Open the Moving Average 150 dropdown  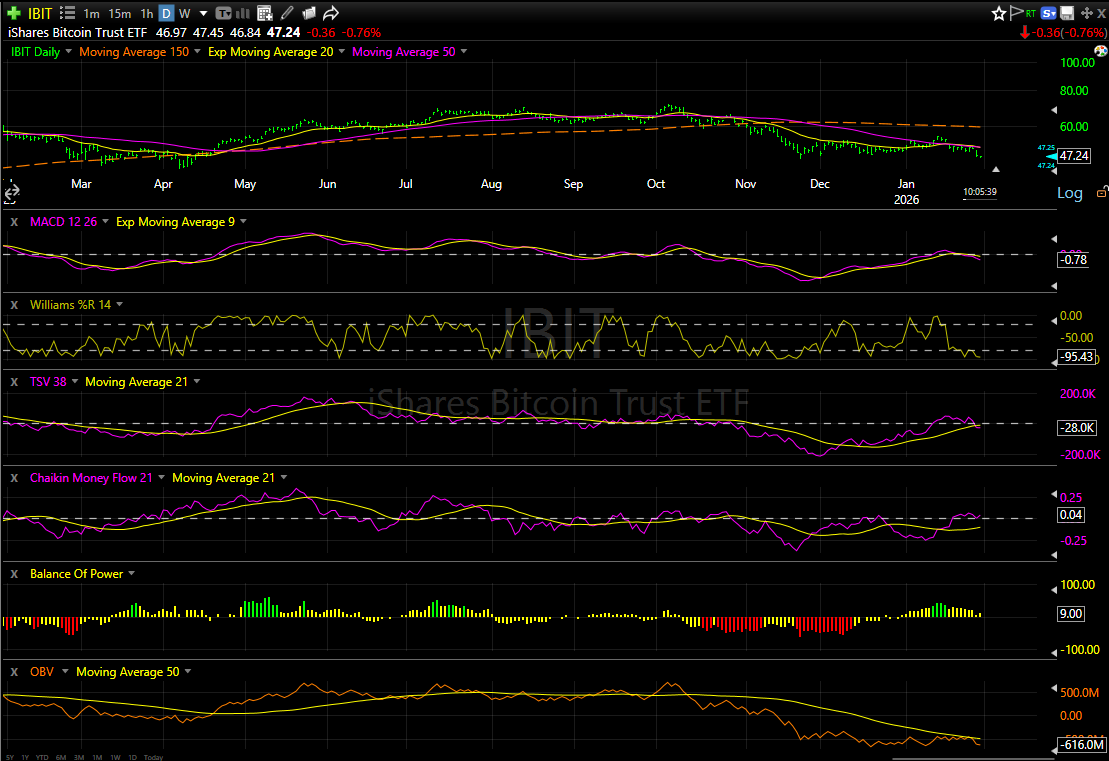tap(197, 51)
